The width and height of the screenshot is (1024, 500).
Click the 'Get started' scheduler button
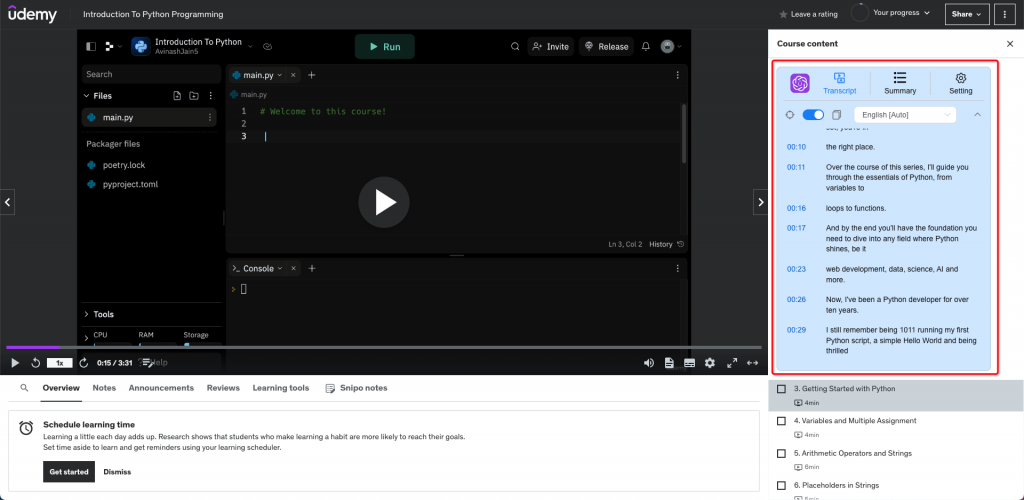(x=69, y=472)
